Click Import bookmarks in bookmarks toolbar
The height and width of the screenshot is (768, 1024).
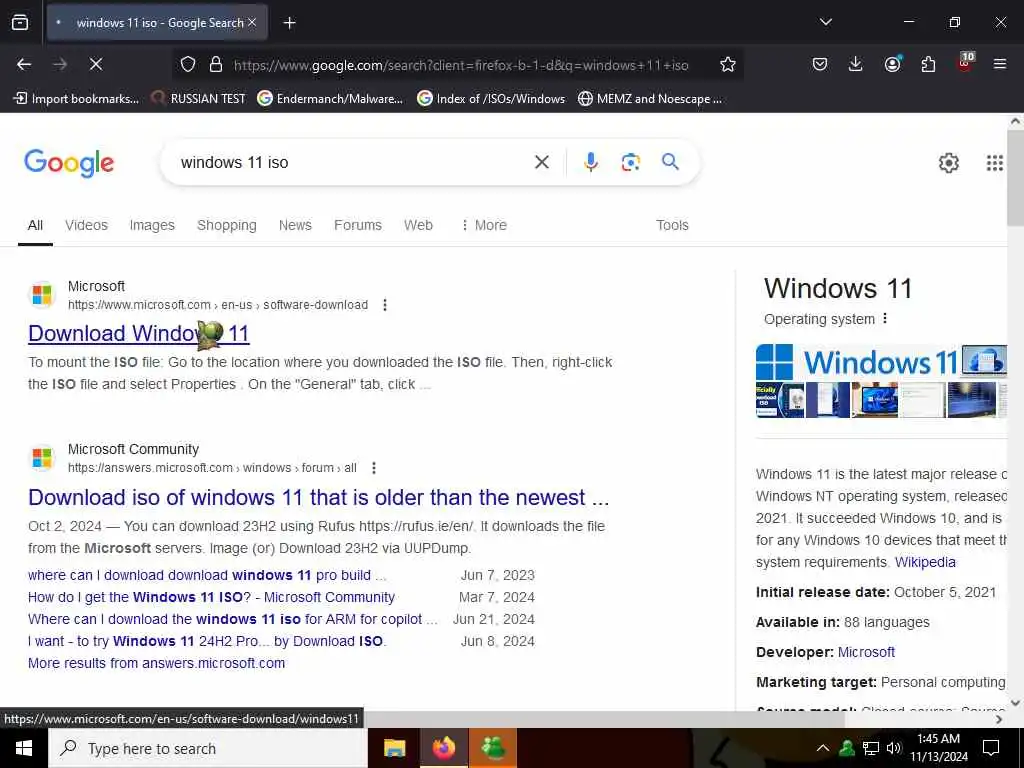(x=76, y=99)
